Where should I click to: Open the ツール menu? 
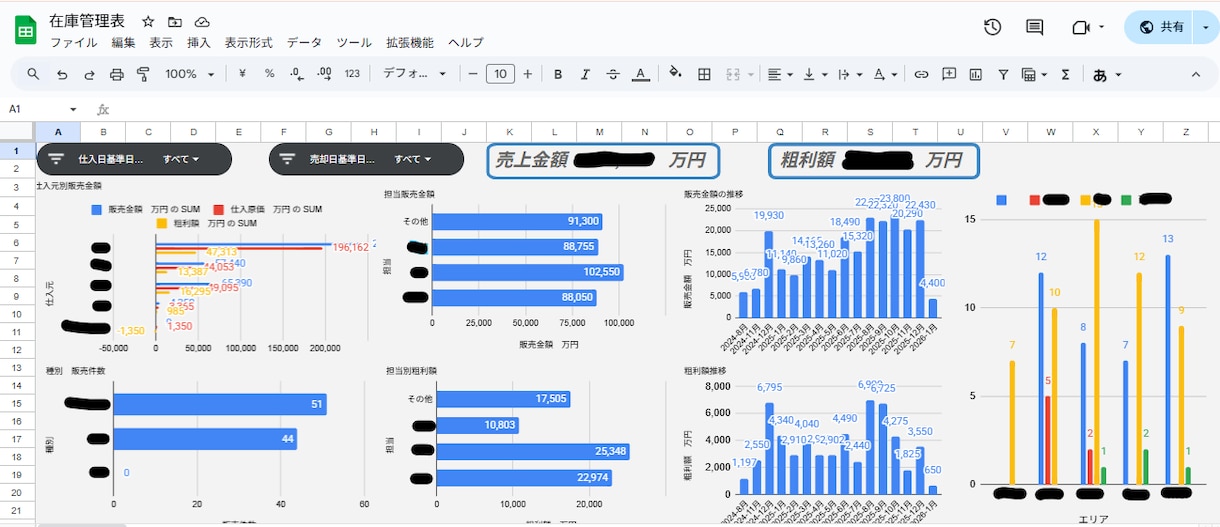coord(354,43)
